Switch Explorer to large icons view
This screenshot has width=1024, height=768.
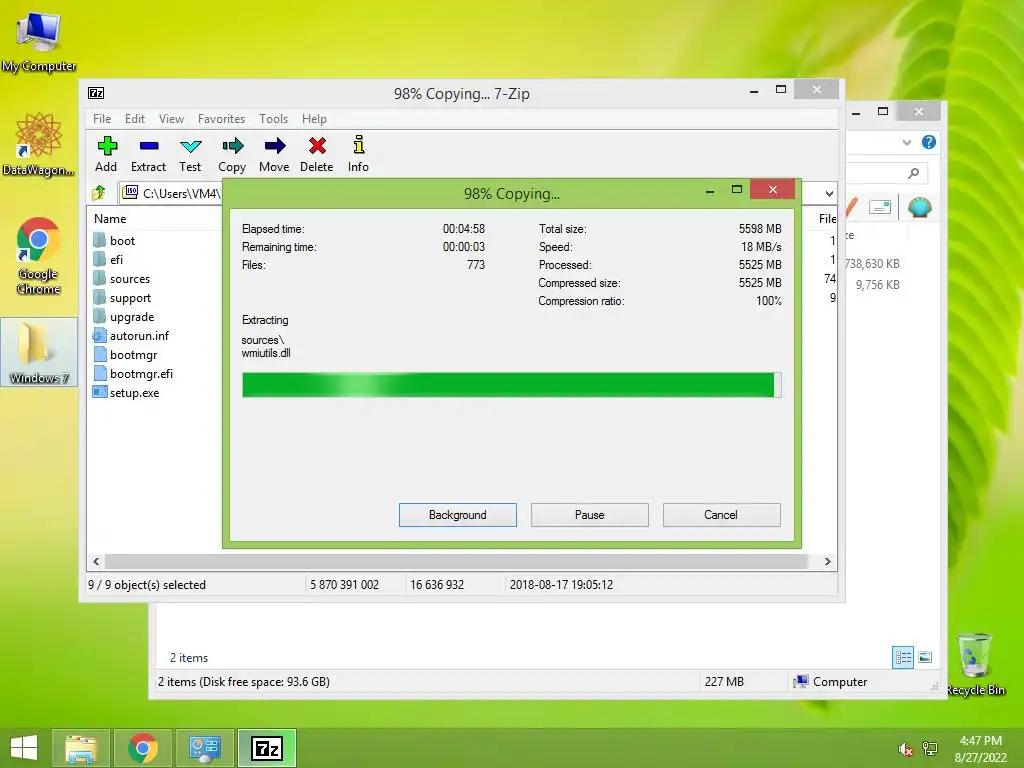click(925, 657)
